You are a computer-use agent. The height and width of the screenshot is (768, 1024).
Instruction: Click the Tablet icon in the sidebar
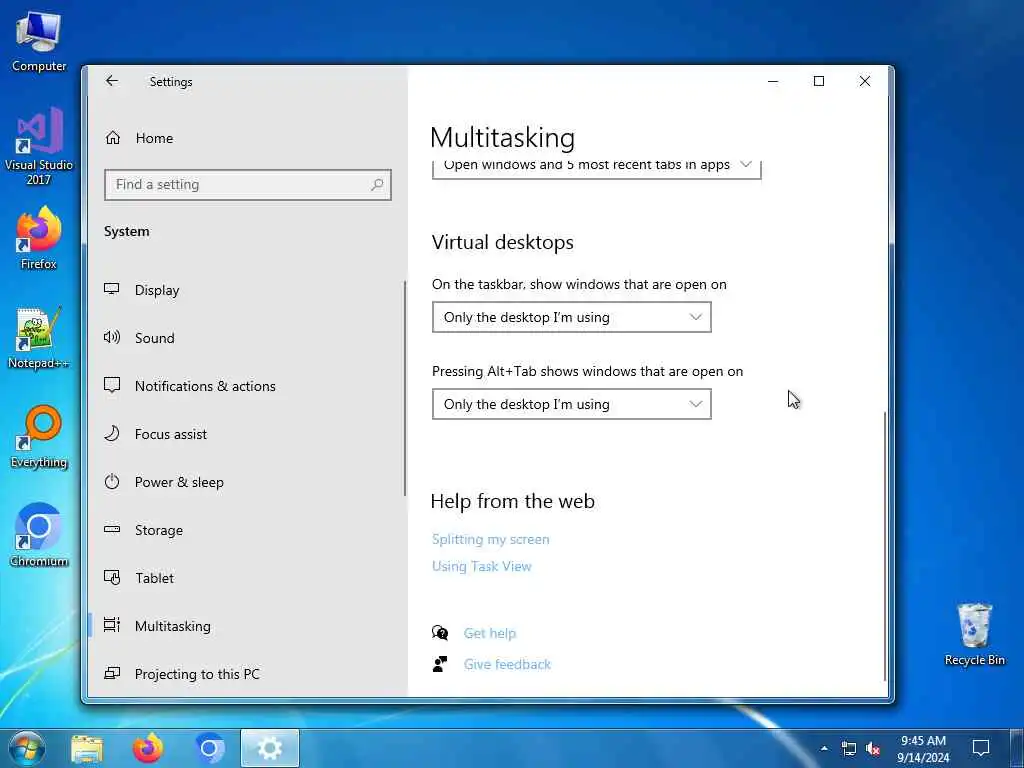point(112,577)
